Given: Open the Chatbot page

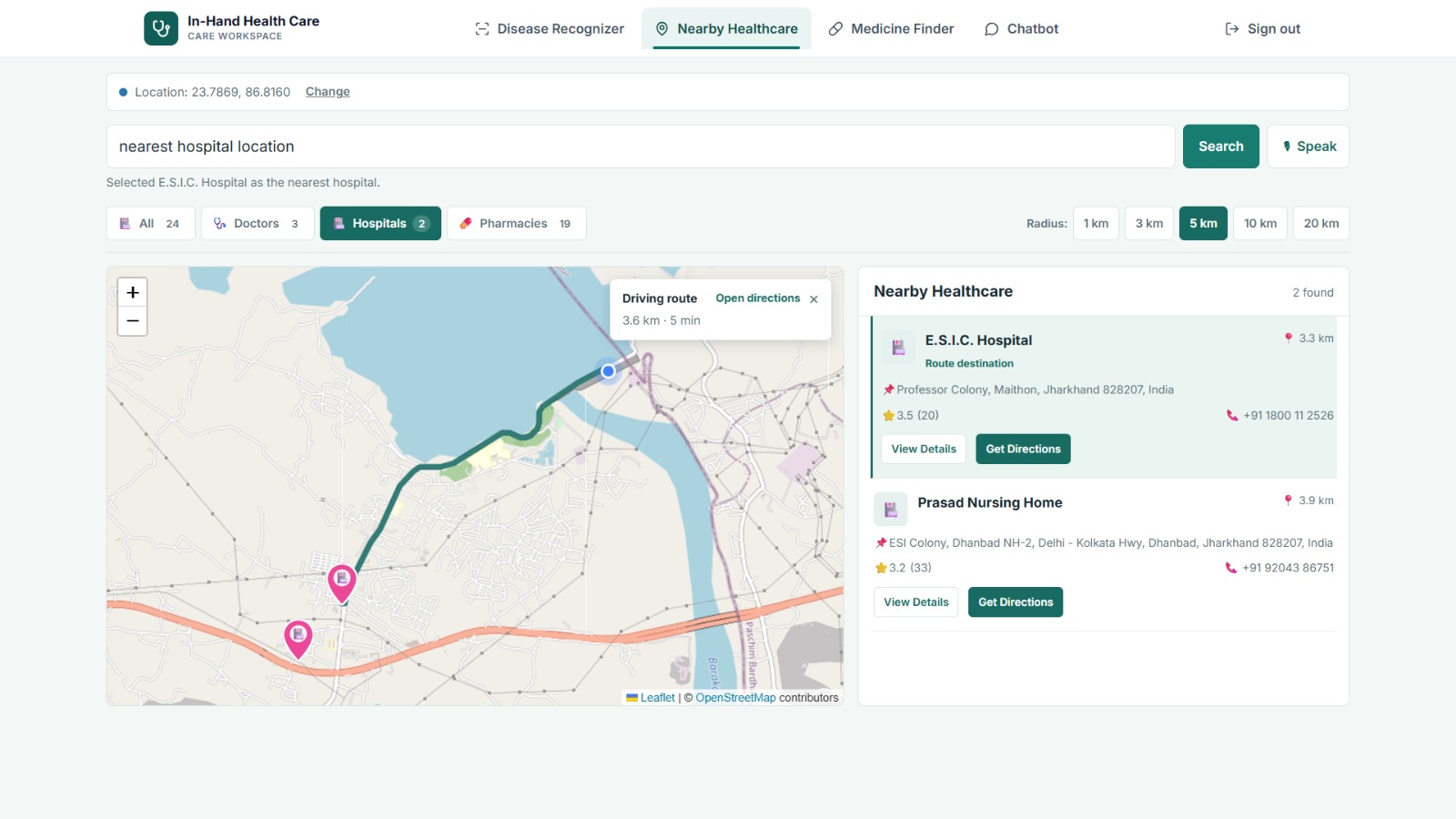Looking at the screenshot, I should tap(1021, 29).
